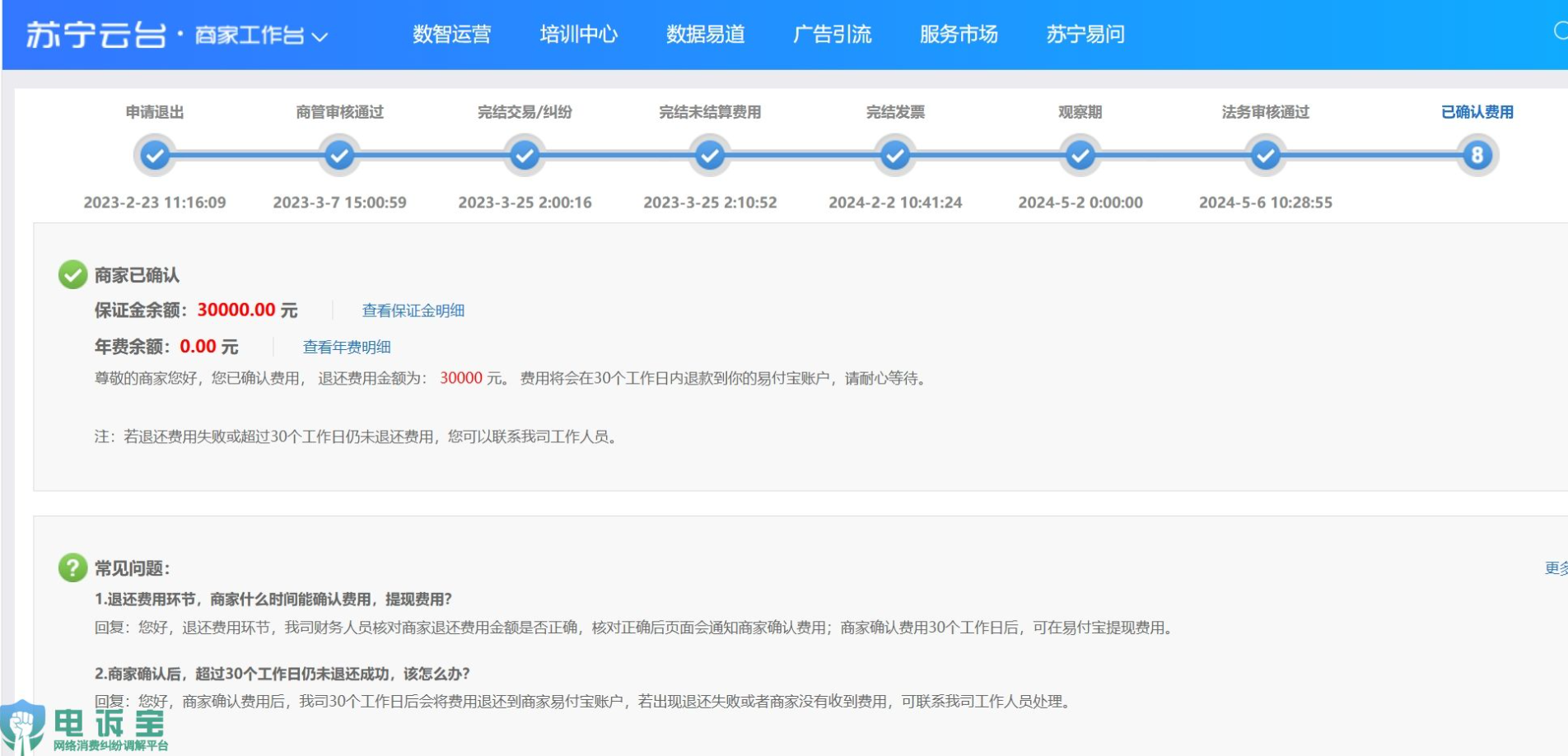1568x756 pixels.
Task: Open 苏宁易问 from the top bar
Action: [x=1085, y=35]
